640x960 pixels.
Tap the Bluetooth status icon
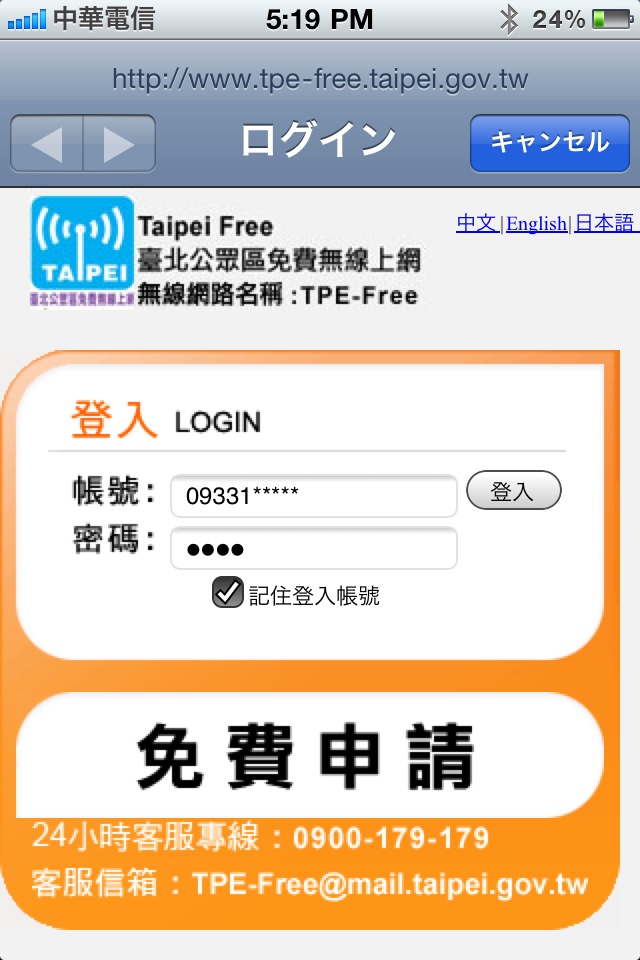tap(509, 19)
